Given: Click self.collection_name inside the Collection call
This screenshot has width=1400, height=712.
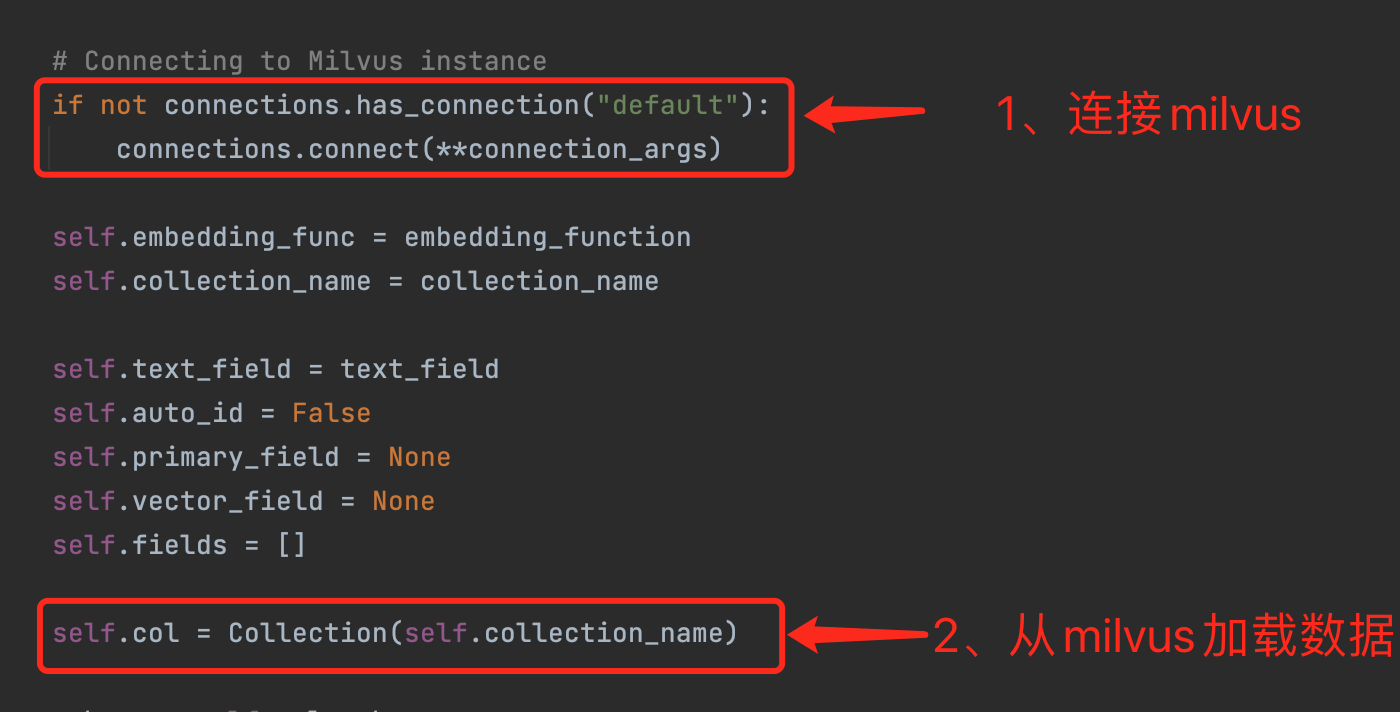Looking at the screenshot, I should [563, 633].
